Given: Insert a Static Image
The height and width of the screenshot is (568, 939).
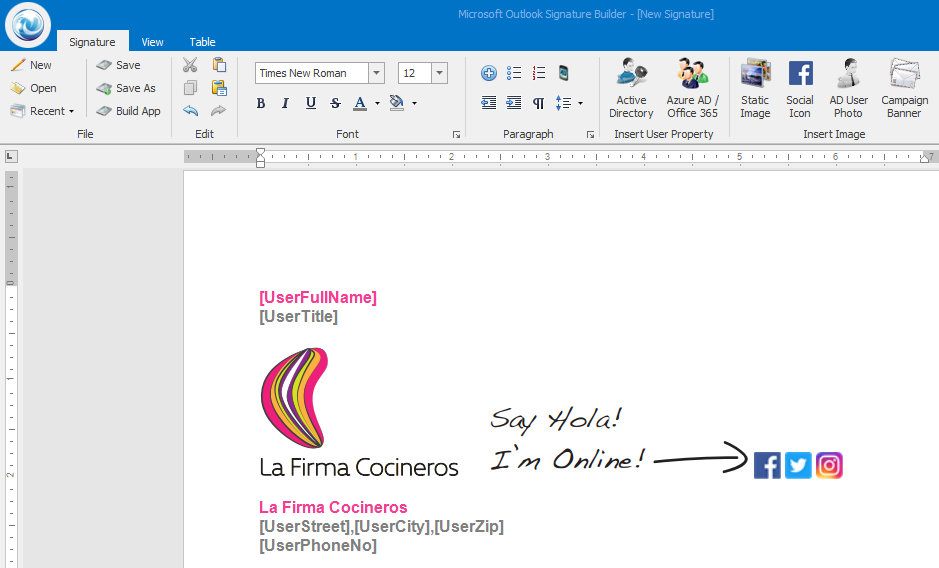Looking at the screenshot, I should [755, 88].
